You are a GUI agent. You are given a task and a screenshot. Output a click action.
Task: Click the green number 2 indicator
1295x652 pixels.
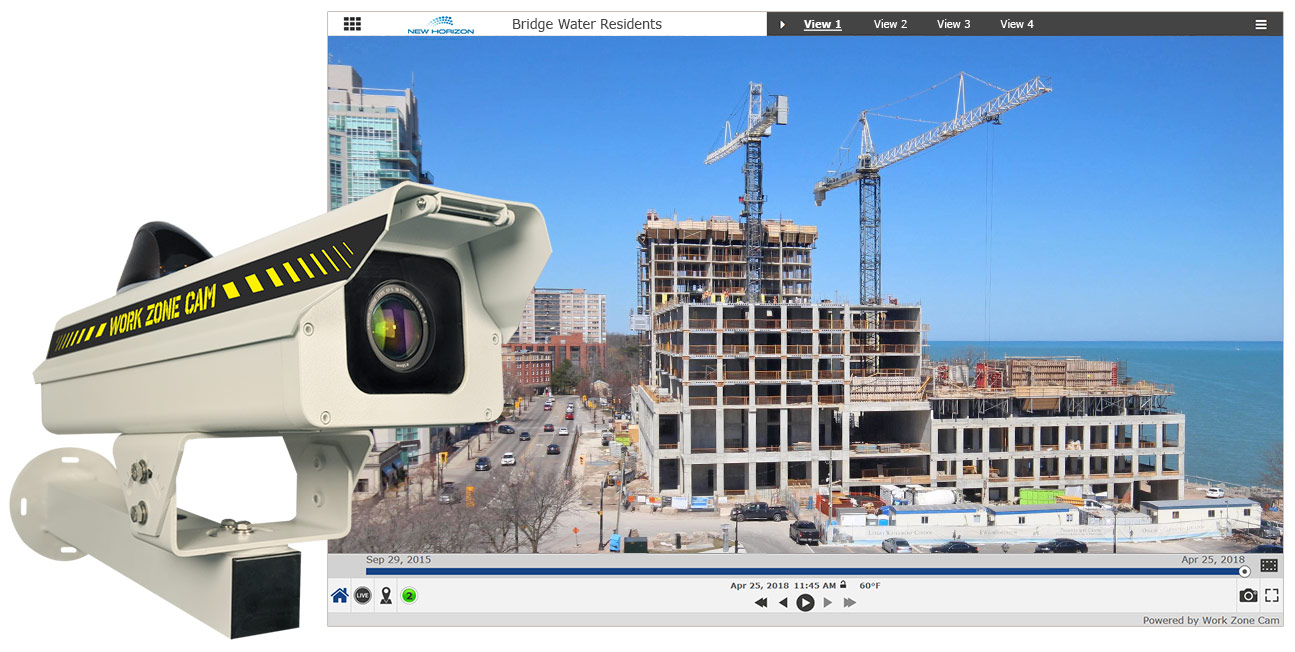click(x=409, y=596)
